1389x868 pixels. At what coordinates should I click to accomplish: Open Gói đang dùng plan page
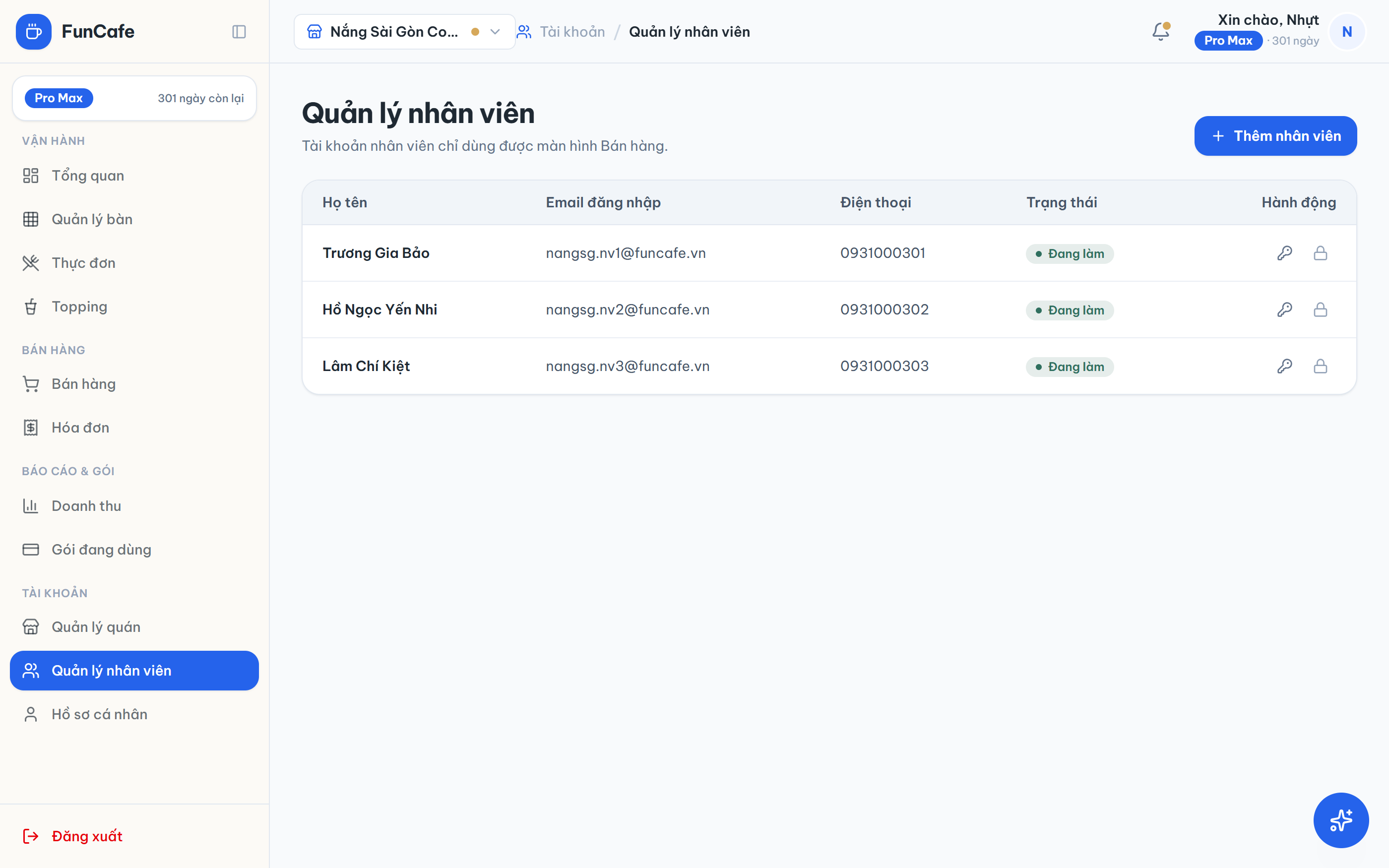pos(134,550)
